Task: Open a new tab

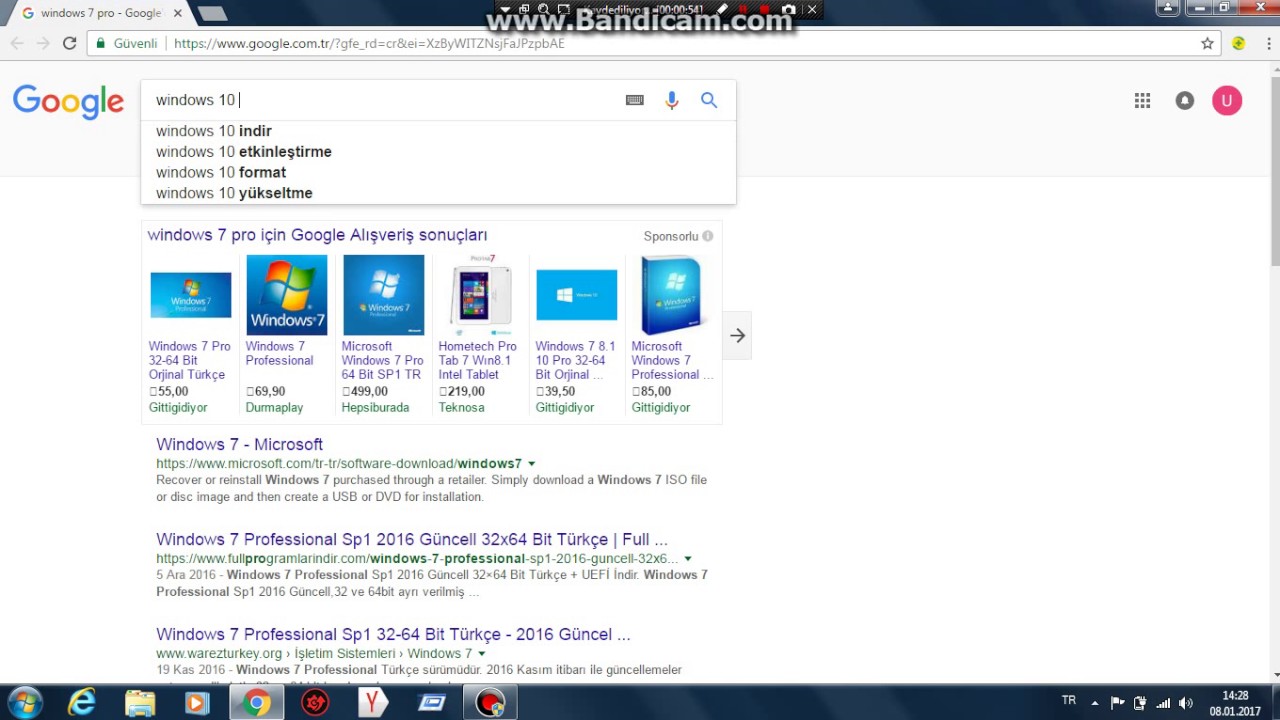Action: [212, 14]
